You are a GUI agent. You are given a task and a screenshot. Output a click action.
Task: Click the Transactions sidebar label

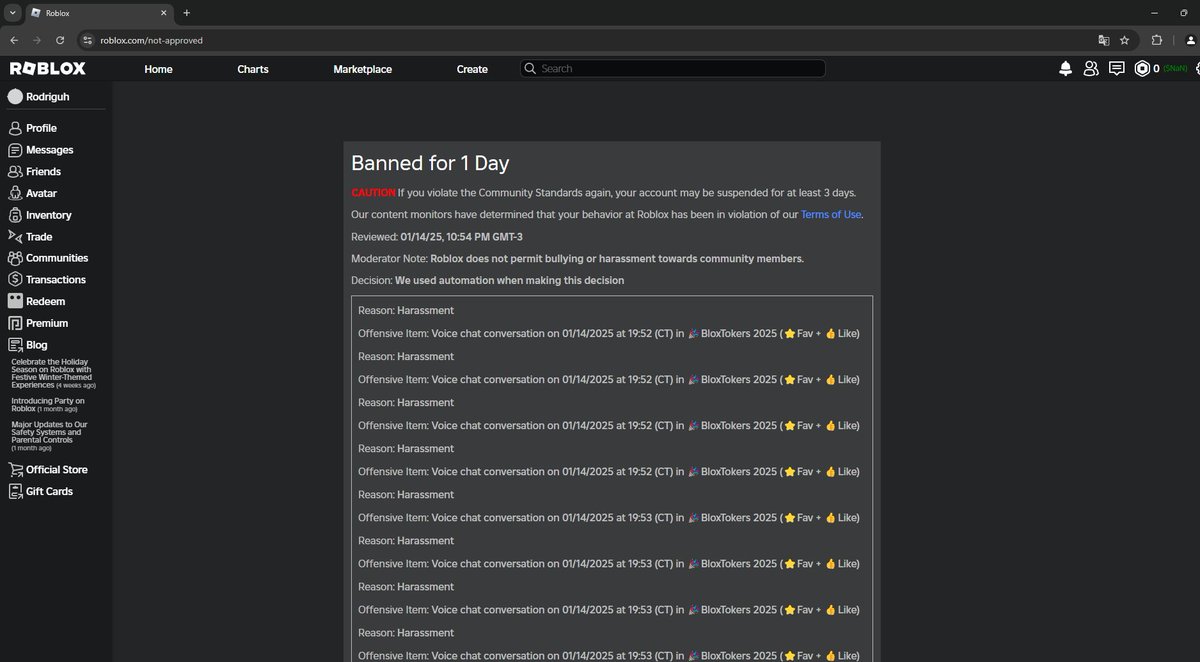pyautogui.click(x=56, y=280)
